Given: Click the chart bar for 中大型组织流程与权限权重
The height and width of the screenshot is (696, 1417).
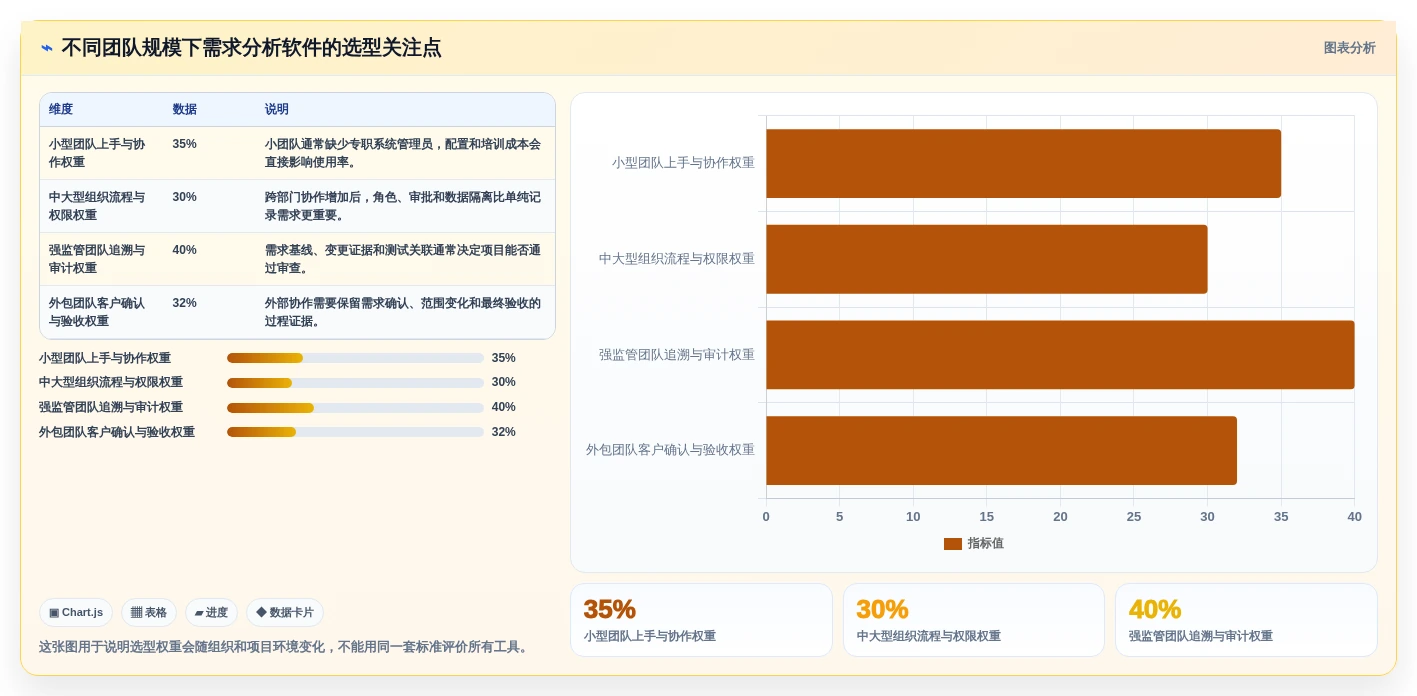Looking at the screenshot, I should click(x=987, y=259).
